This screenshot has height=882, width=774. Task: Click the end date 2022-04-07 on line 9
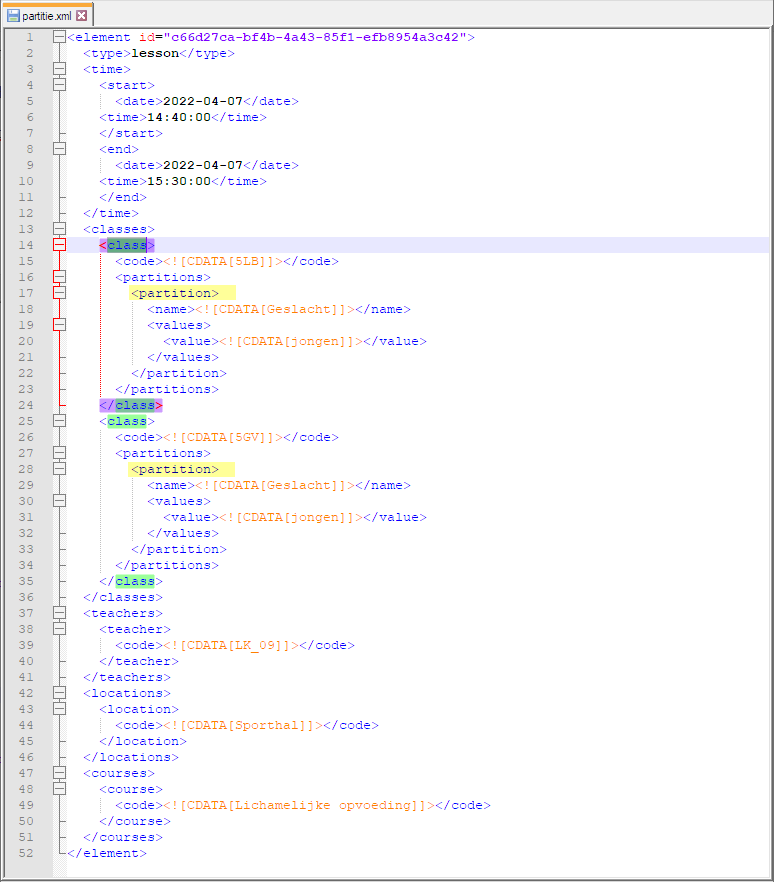tap(202, 165)
